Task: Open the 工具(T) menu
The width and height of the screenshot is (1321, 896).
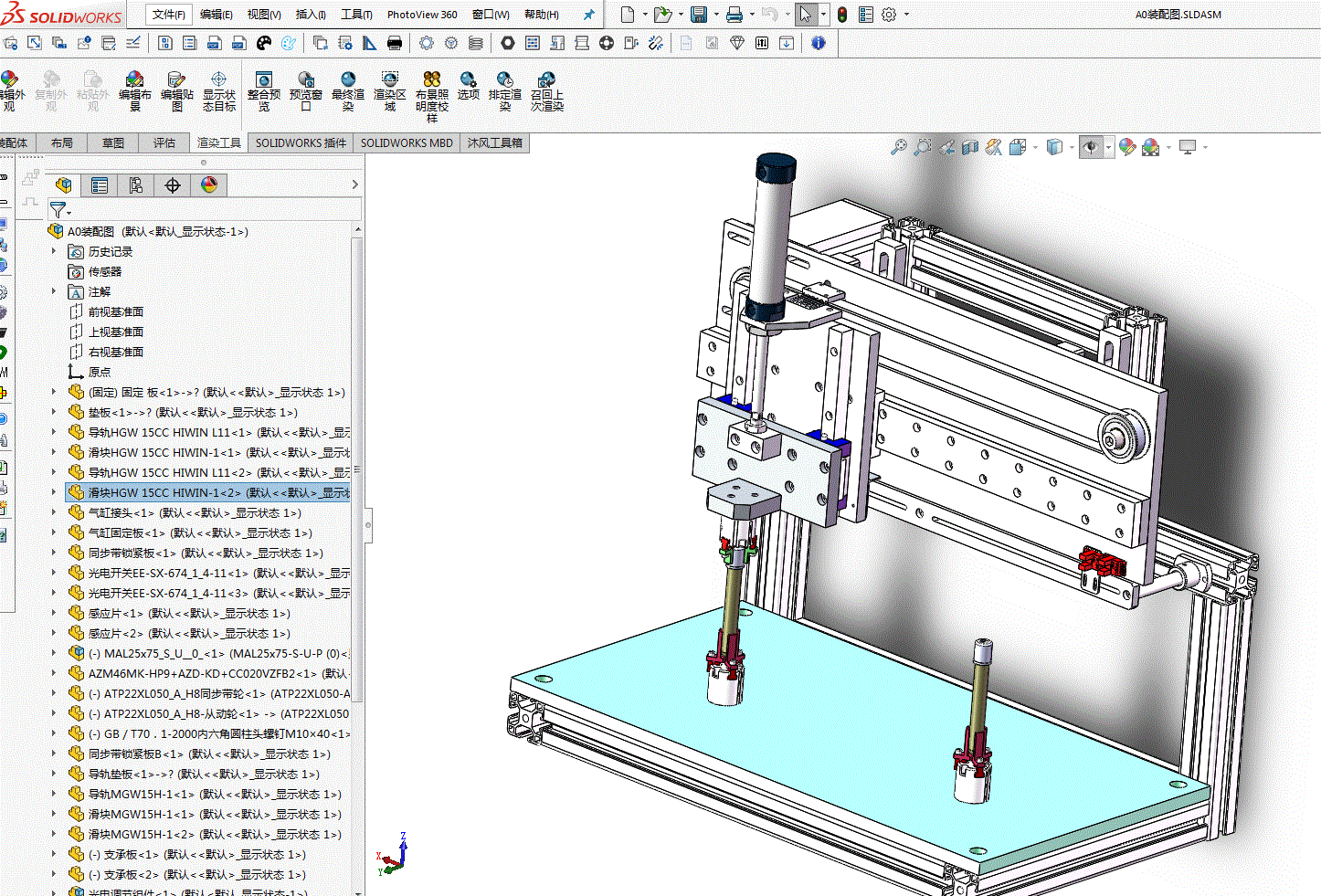Action: point(356,15)
